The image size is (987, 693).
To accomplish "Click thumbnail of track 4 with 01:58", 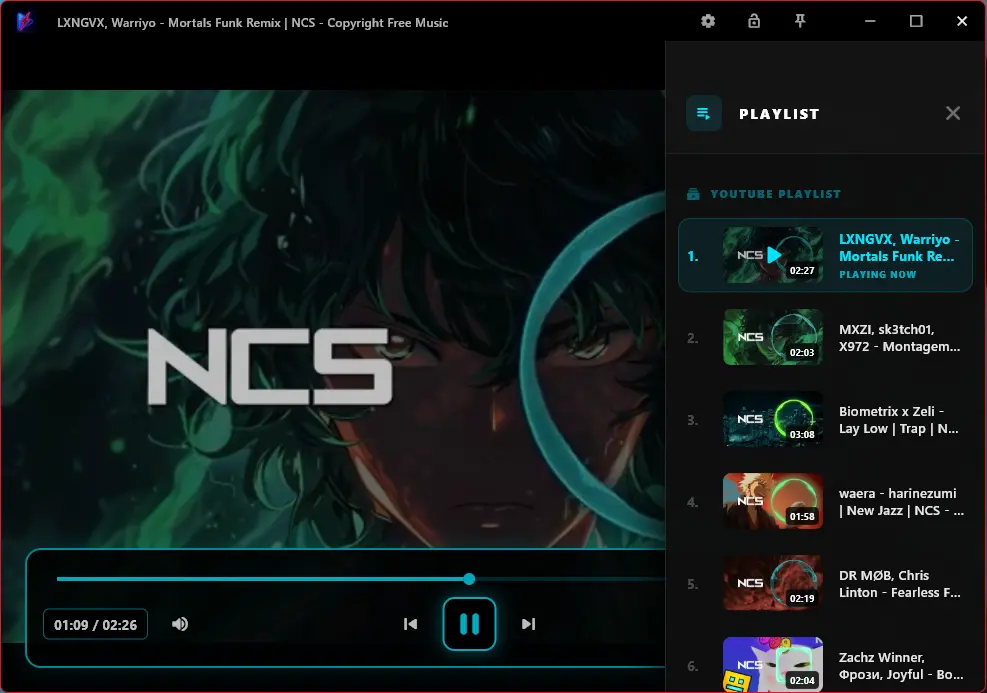I will [773, 501].
